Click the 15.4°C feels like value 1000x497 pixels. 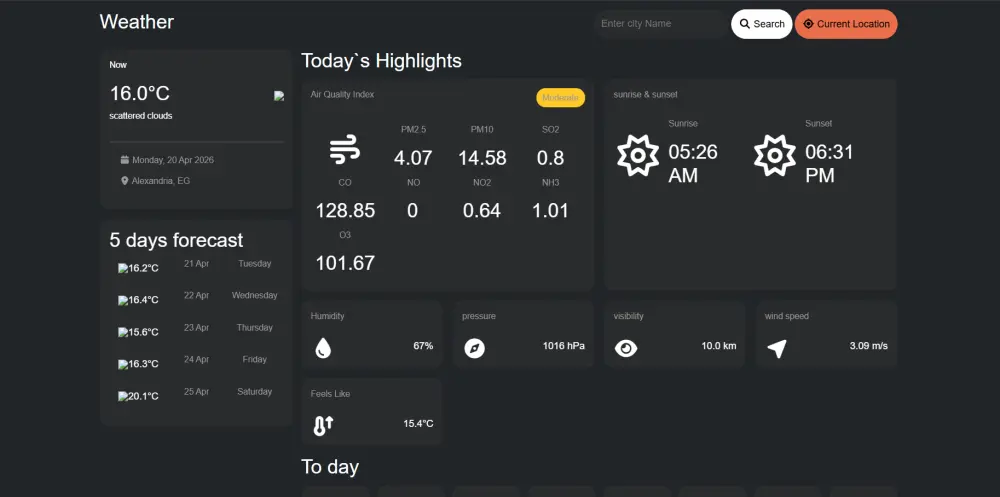(x=418, y=424)
